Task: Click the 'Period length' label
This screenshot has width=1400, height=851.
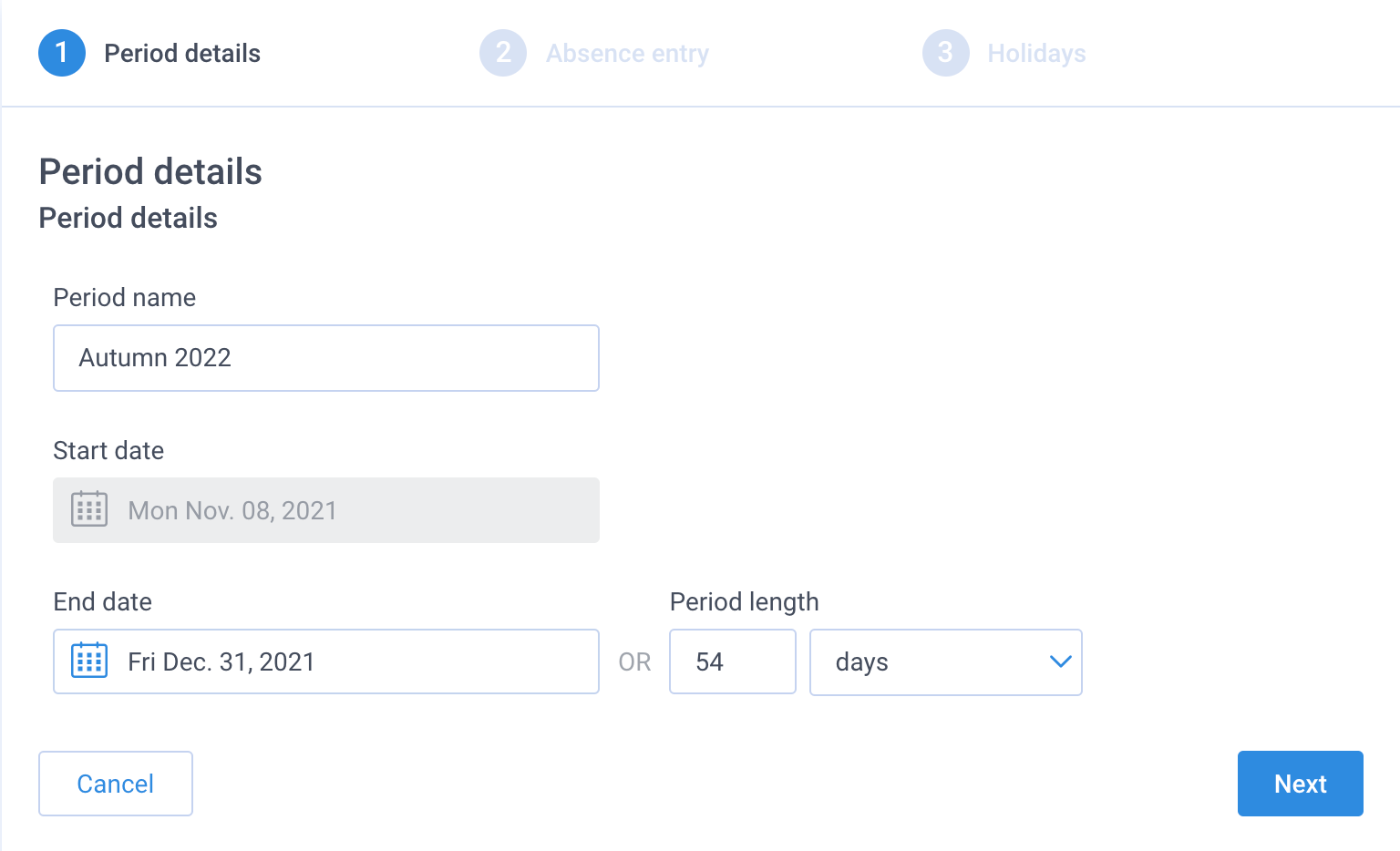Action: [x=745, y=602]
